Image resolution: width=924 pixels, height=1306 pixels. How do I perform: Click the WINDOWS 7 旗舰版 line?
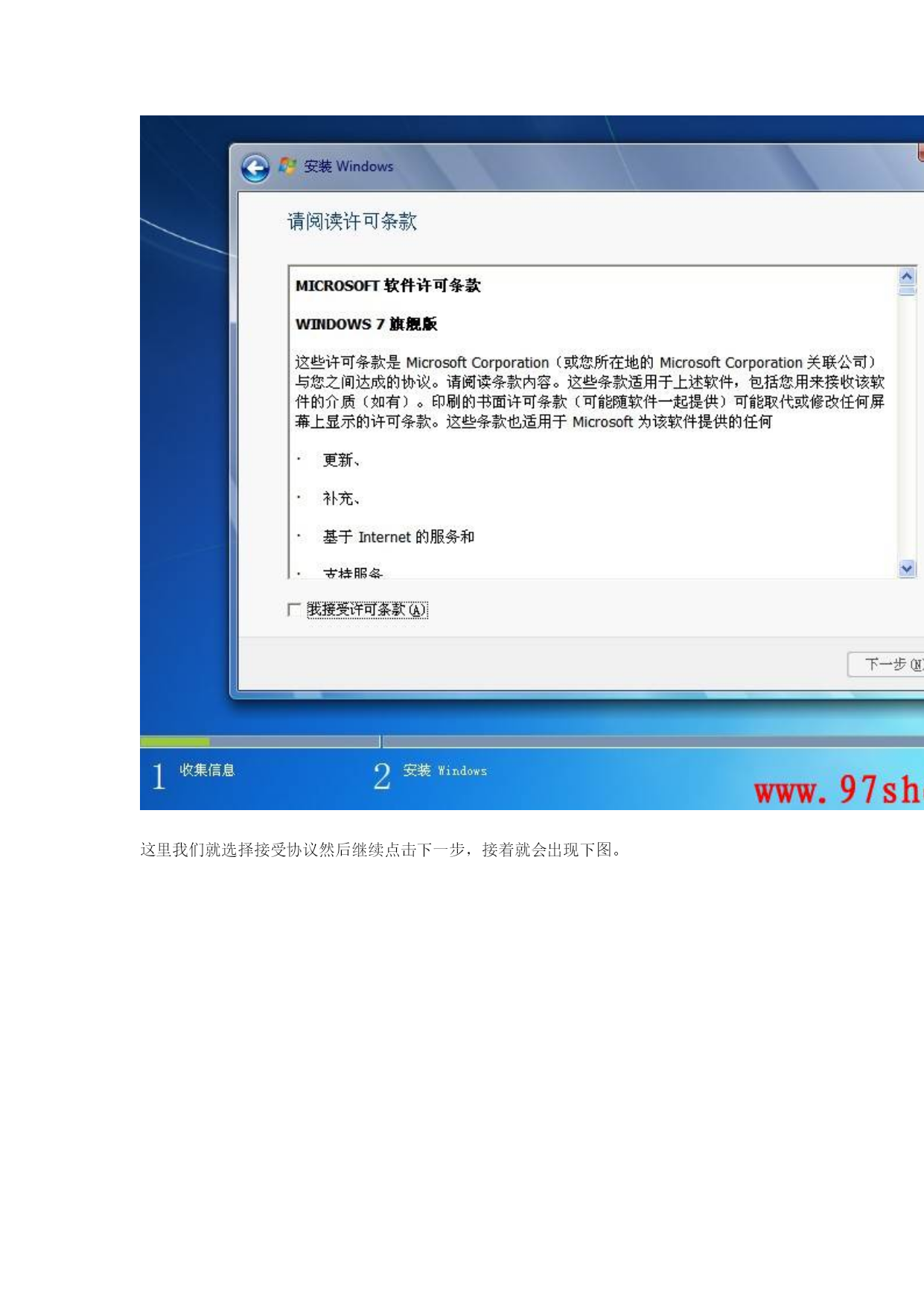[x=366, y=324]
